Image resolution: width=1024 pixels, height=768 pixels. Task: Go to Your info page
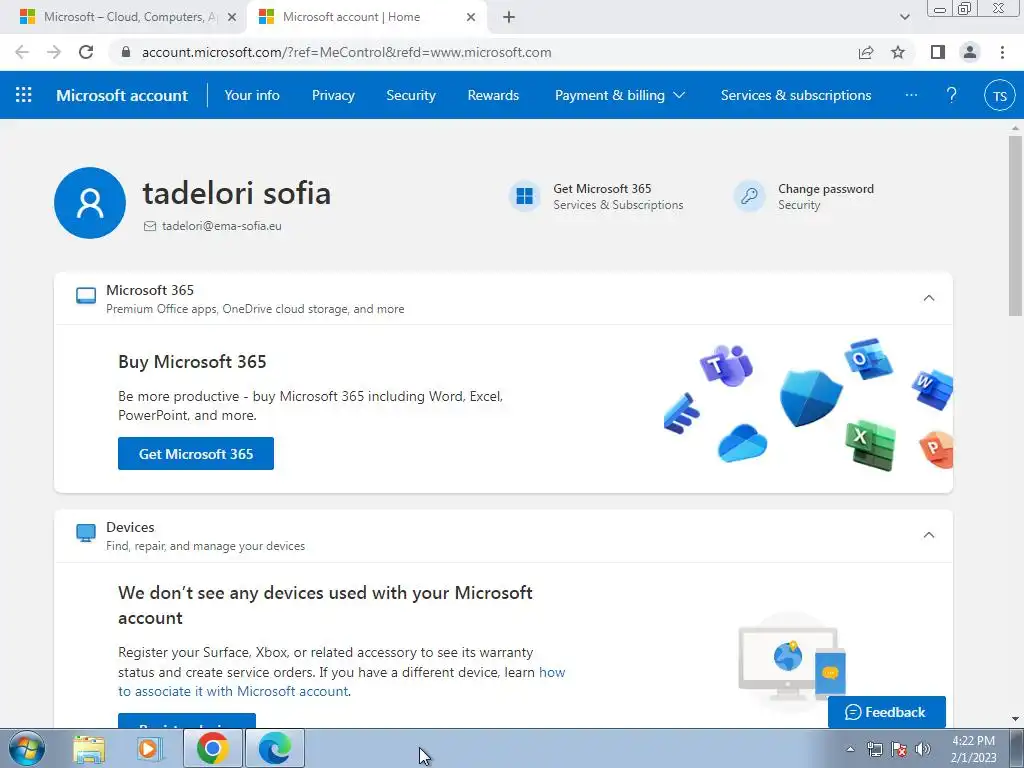pos(252,95)
